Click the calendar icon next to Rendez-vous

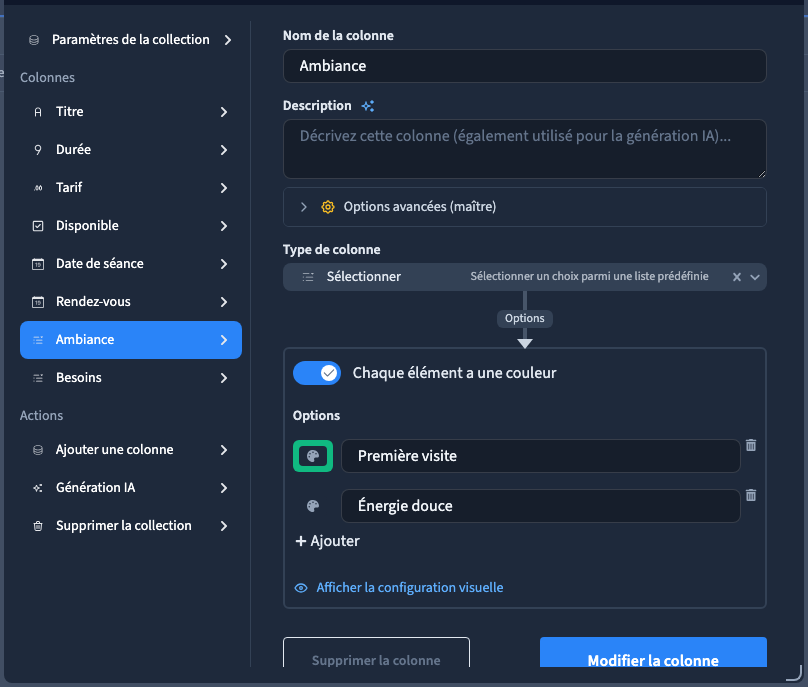click(x=38, y=302)
